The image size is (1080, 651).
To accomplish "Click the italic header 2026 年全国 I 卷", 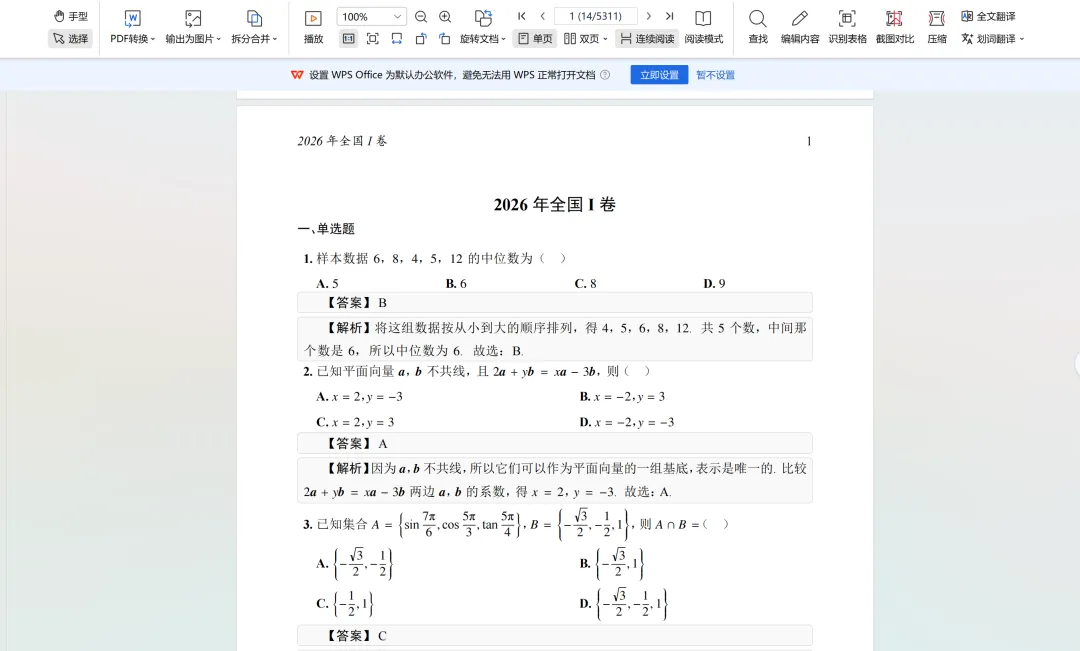I will pyautogui.click(x=342, y=141).
